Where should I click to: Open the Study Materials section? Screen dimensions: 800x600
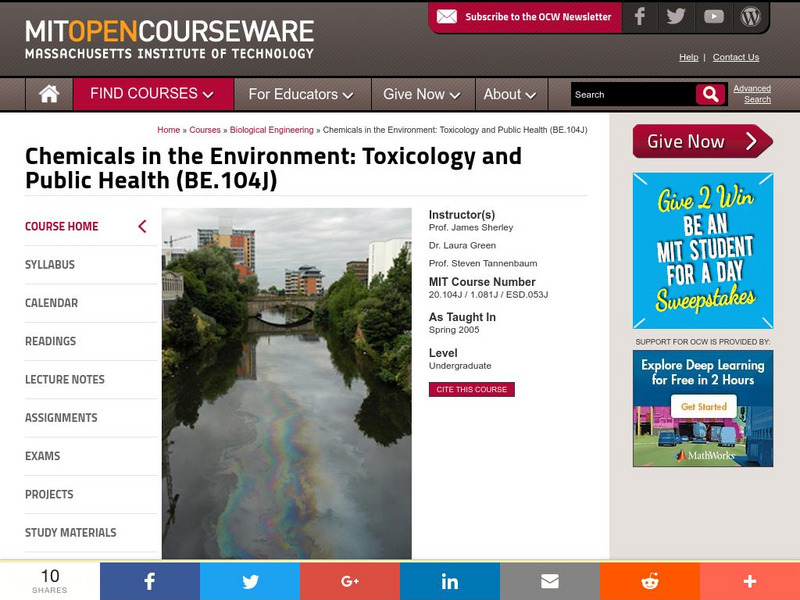(x=70, y=532)
